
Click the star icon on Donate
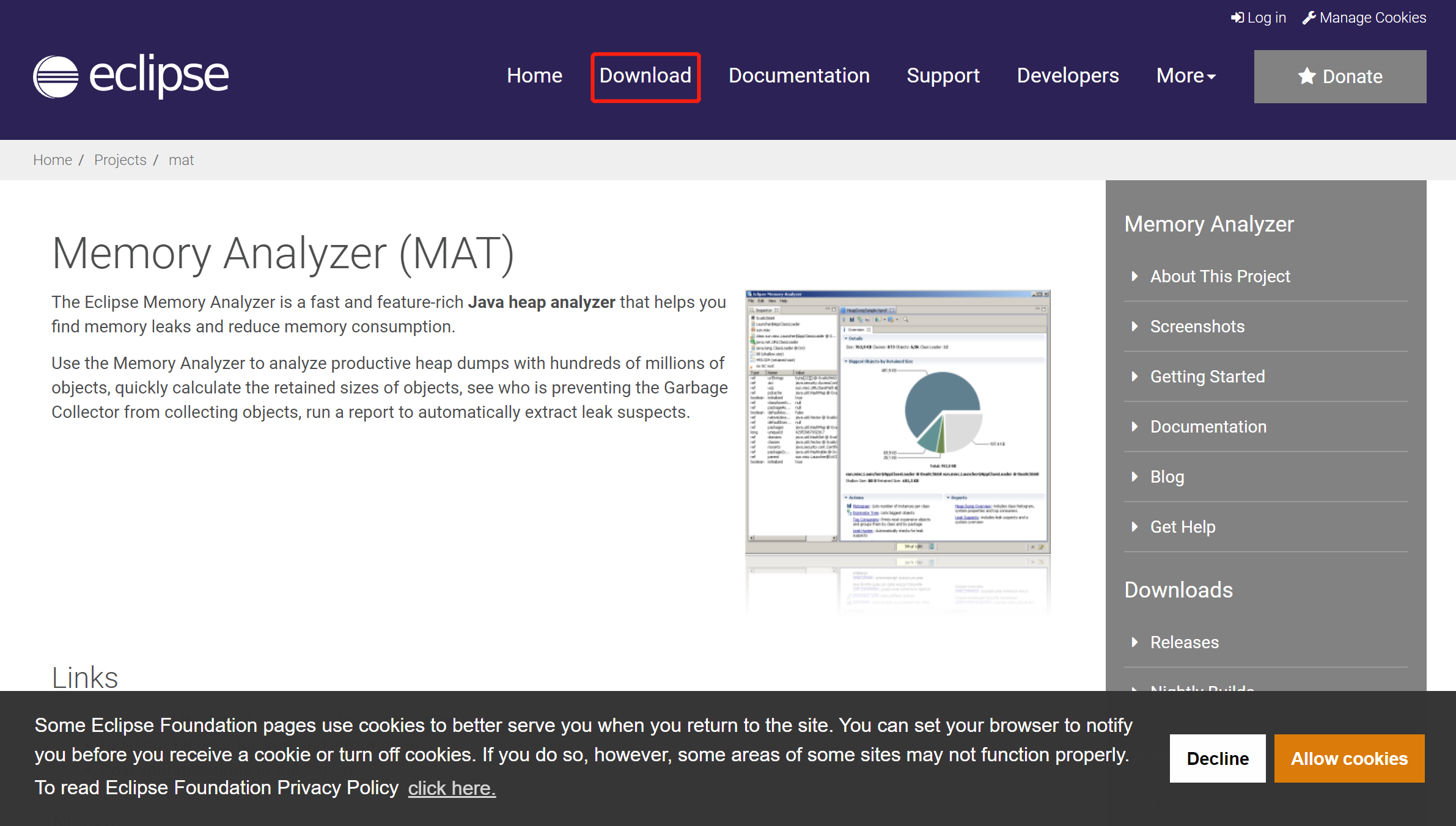click(x=1307, y=76)
